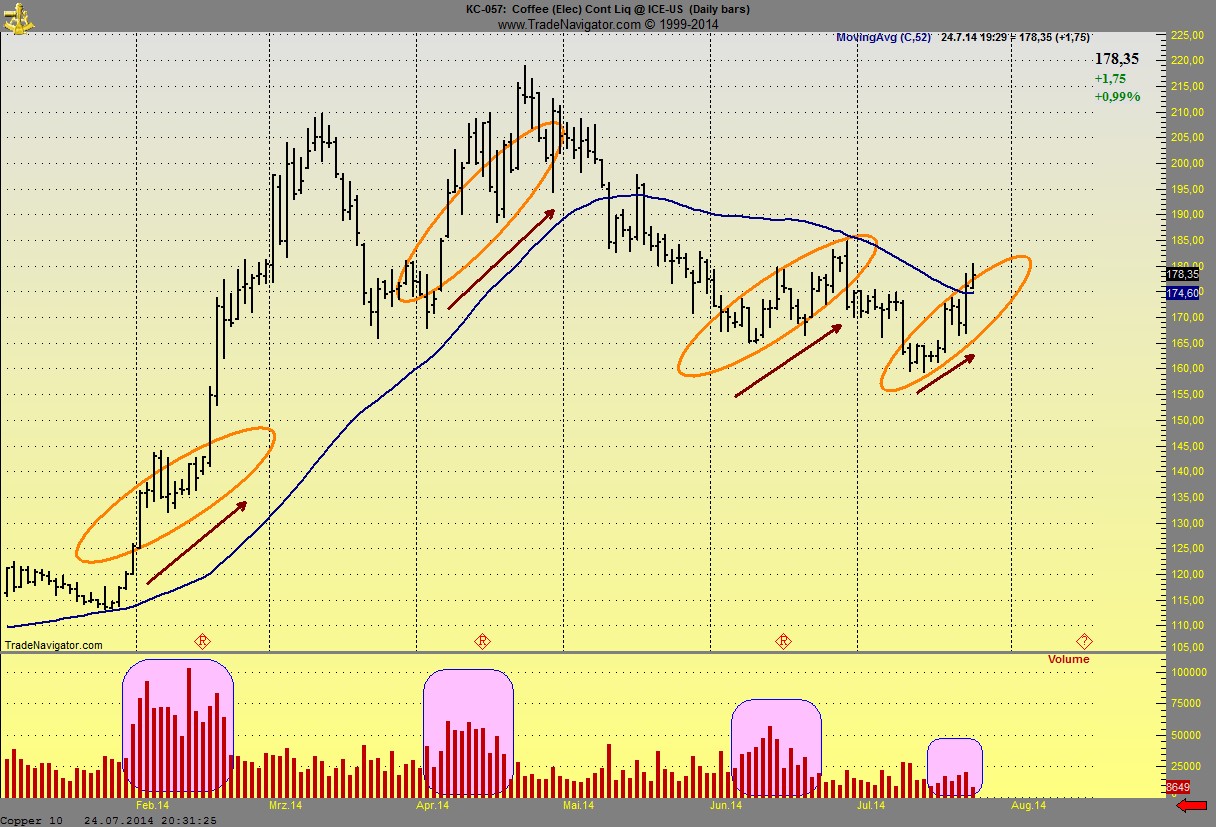Click the 25000 volume axis value
The image size is (1216, 827).
1184,766
